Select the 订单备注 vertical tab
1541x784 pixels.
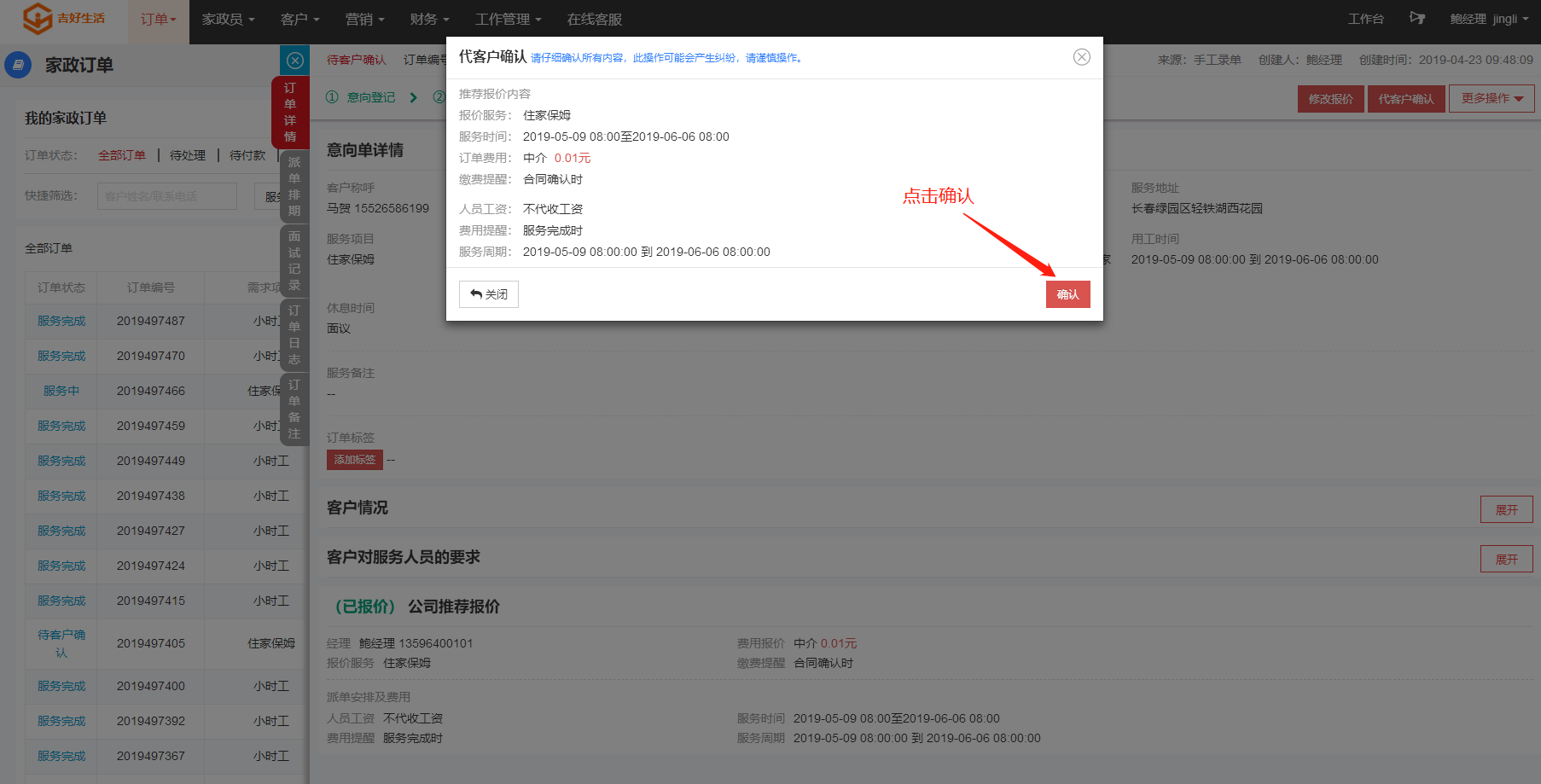coord(294,409)
